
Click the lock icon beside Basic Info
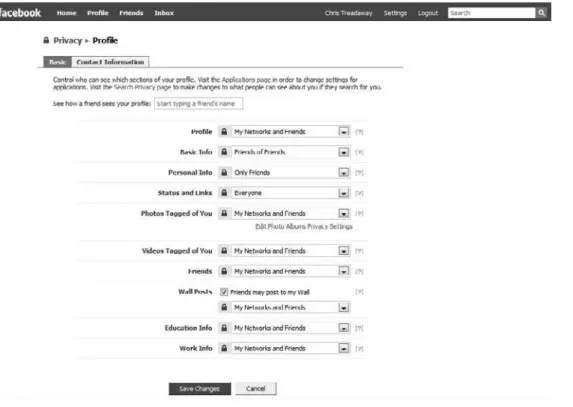224,152
